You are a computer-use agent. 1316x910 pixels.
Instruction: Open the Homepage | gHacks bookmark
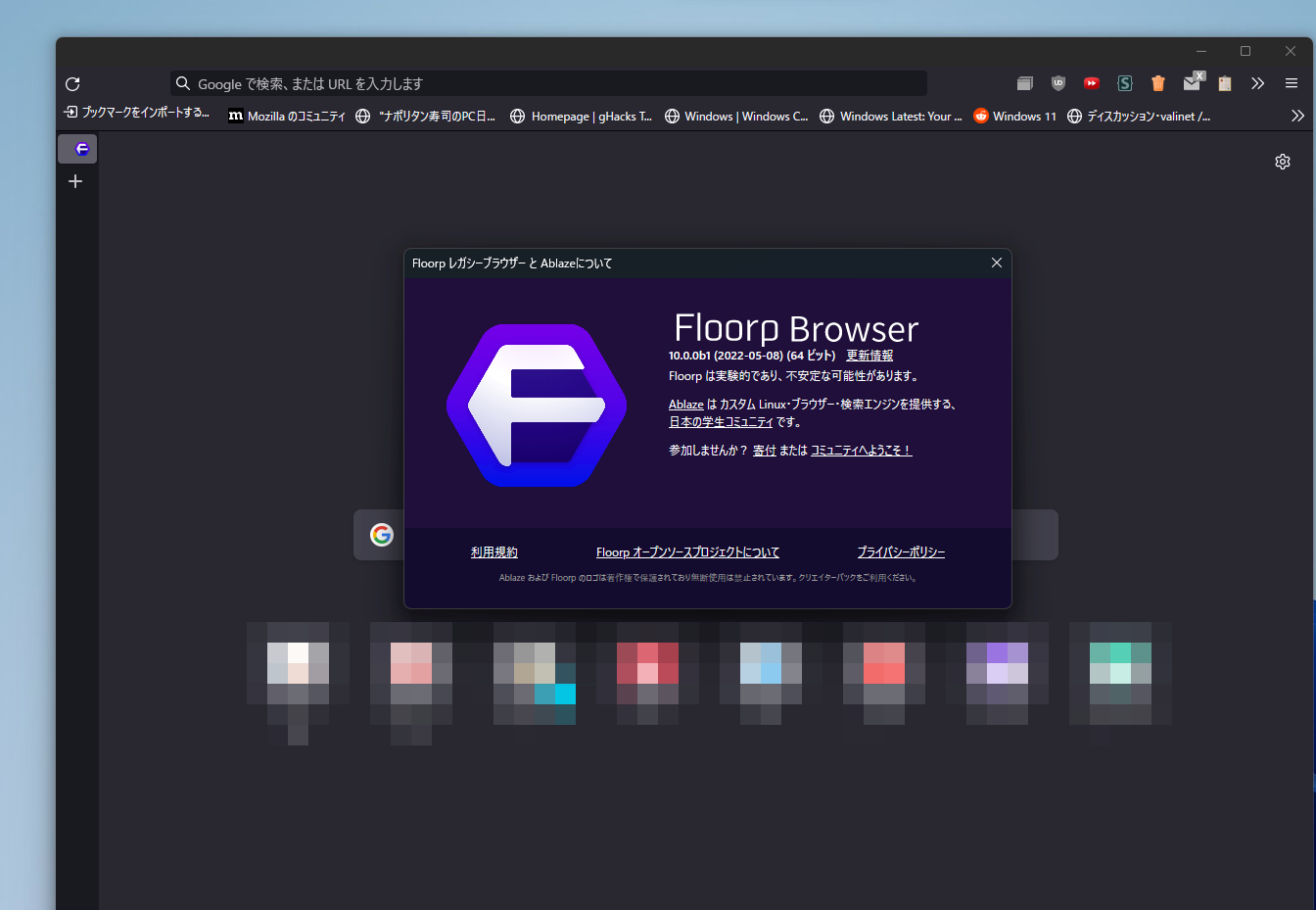pos(582,116)
